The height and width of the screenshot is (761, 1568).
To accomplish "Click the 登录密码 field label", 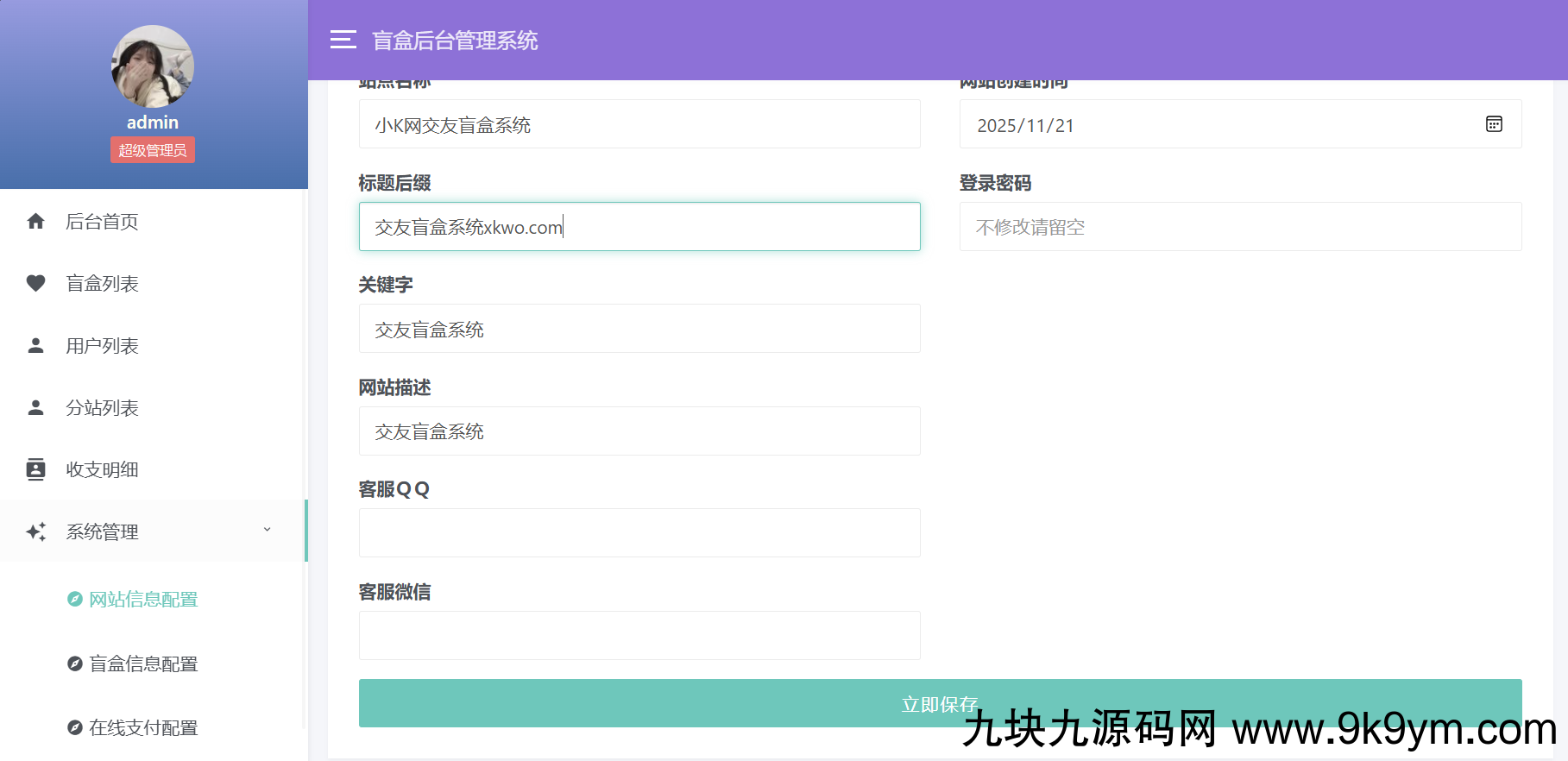I will click(x=995, y=183).
